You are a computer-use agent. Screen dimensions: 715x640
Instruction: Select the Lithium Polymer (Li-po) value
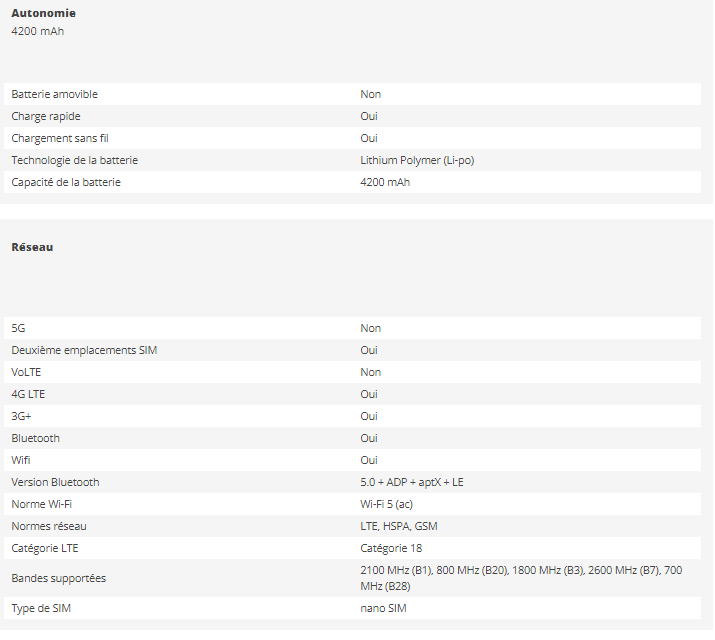[425, 160]
